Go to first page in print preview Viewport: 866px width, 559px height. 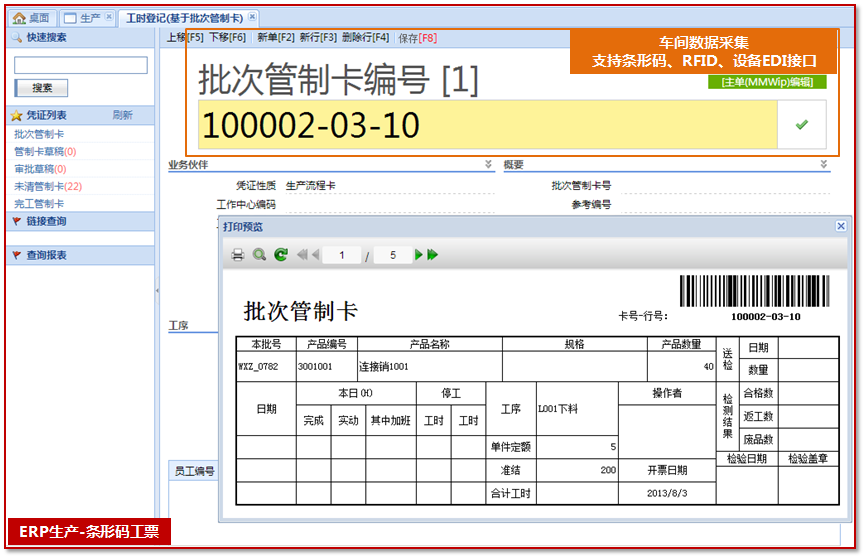coord(302,255)
